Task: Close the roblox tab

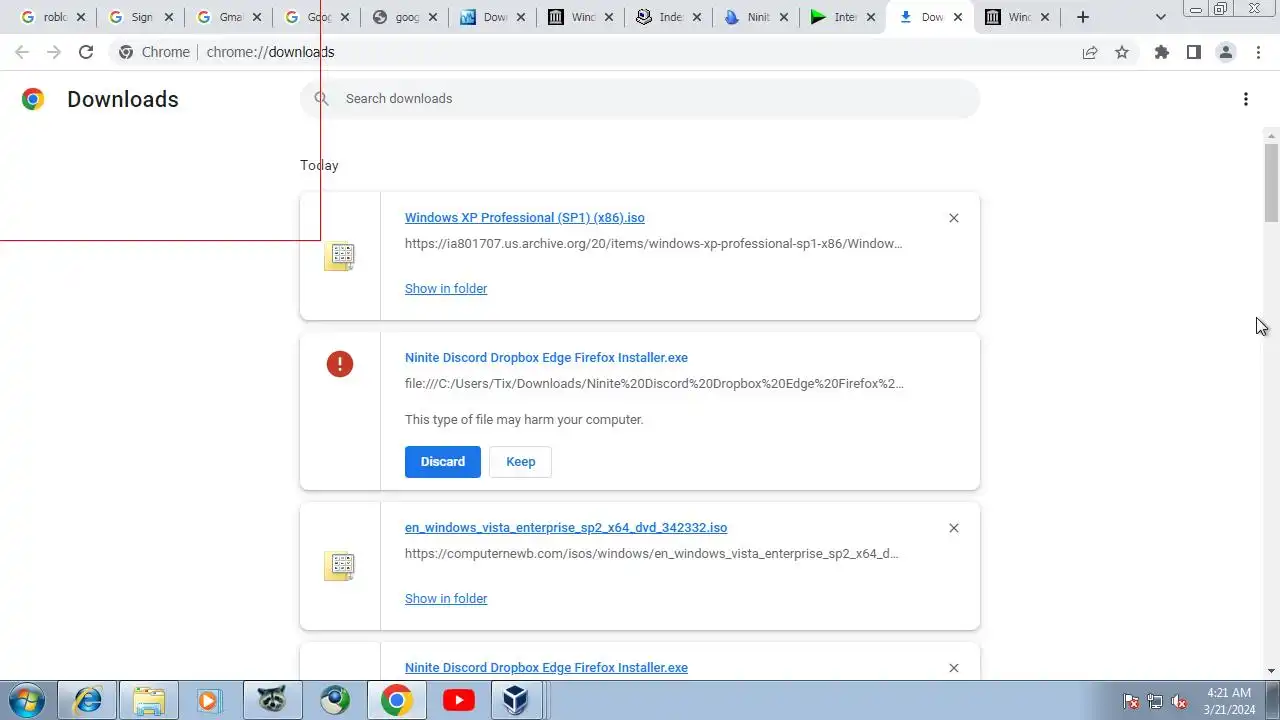Action: 81,17
